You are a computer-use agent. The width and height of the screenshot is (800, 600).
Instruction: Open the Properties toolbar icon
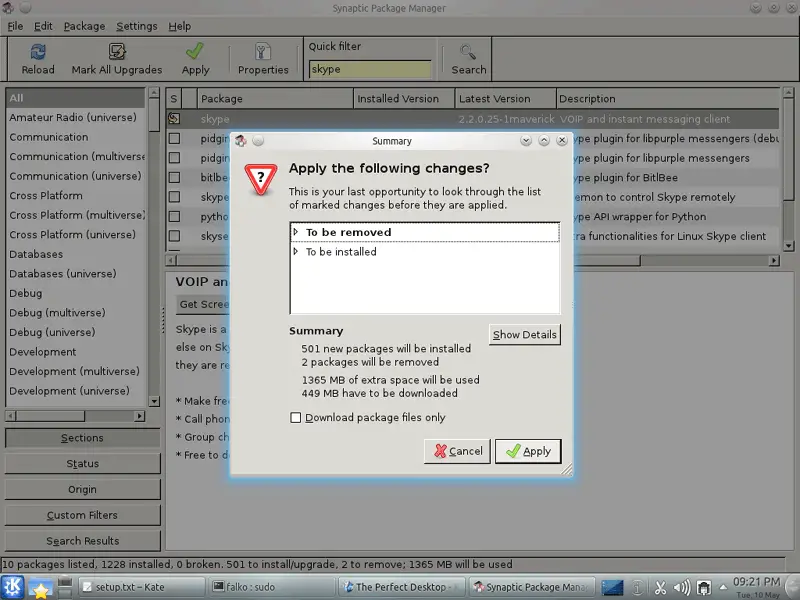tap(263, 52)
